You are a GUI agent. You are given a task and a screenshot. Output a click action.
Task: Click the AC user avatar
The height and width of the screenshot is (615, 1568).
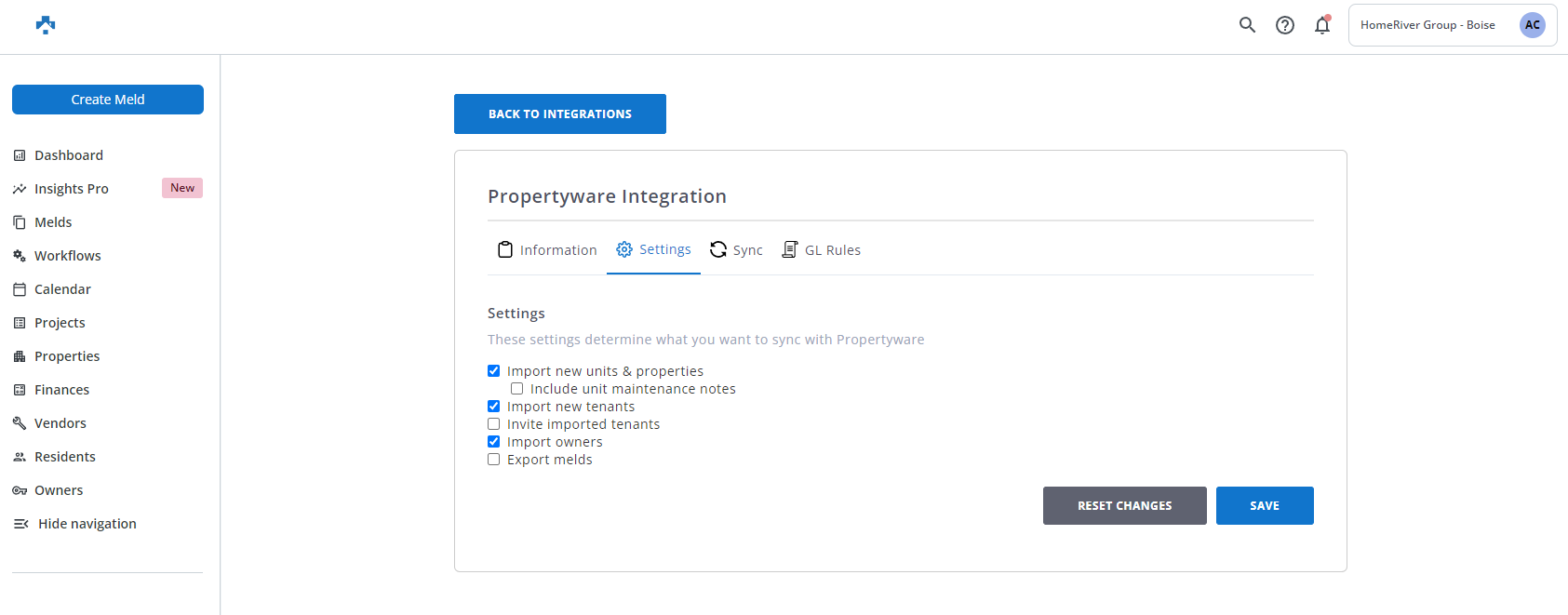pyautogui.click(x=1532, y=25)
